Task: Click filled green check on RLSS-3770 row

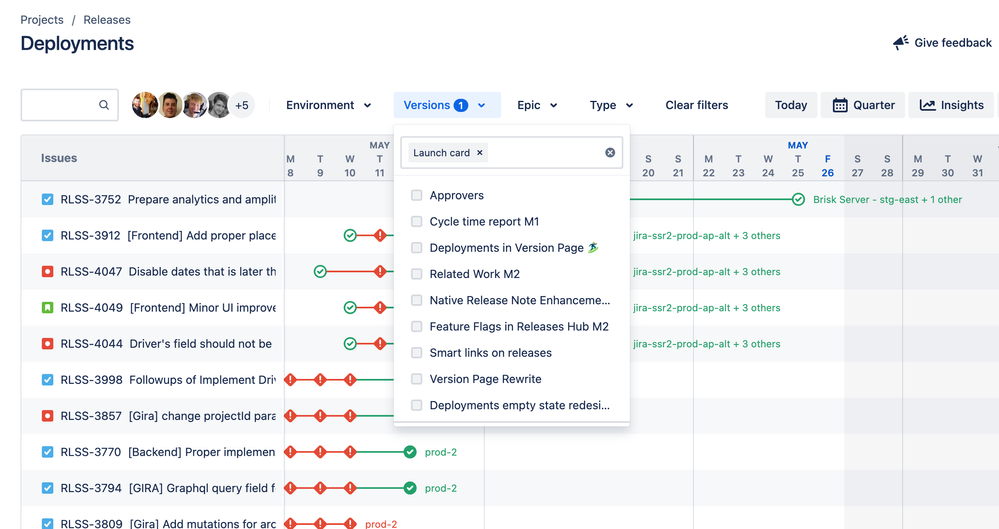Action: tap(410, 452)
